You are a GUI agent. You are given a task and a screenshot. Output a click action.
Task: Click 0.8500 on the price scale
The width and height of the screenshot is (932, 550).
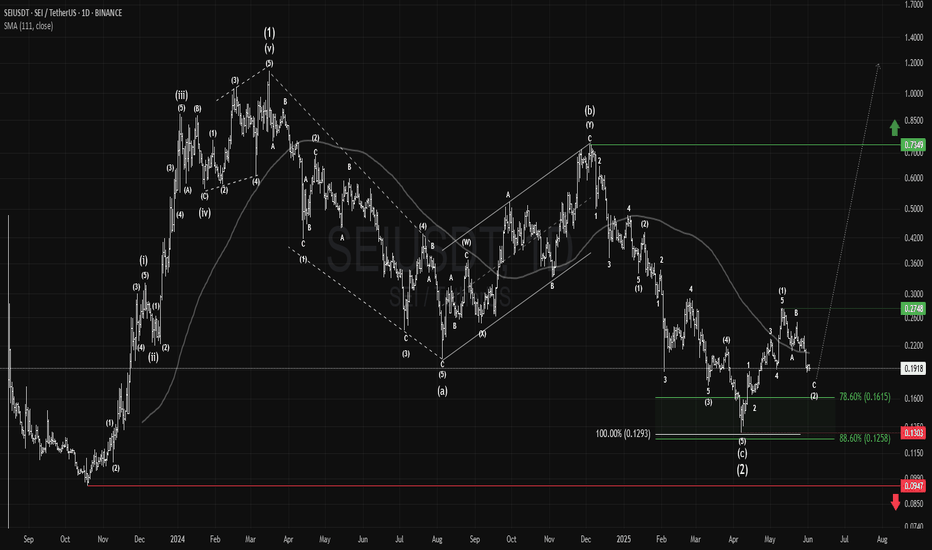tap(914, 120)
